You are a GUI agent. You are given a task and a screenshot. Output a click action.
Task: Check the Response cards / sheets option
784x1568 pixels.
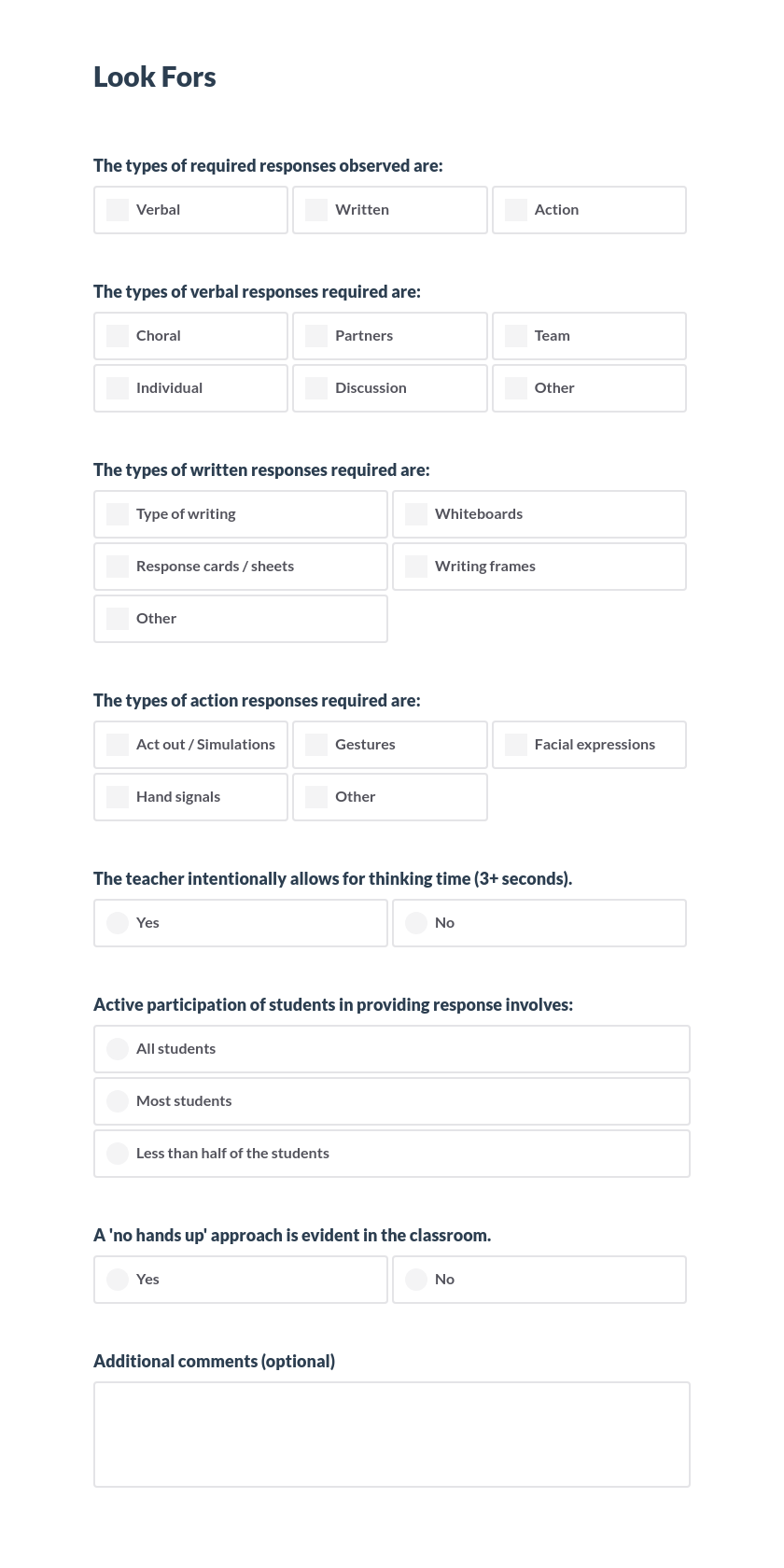pyautogui.click(x=117, y=567)
